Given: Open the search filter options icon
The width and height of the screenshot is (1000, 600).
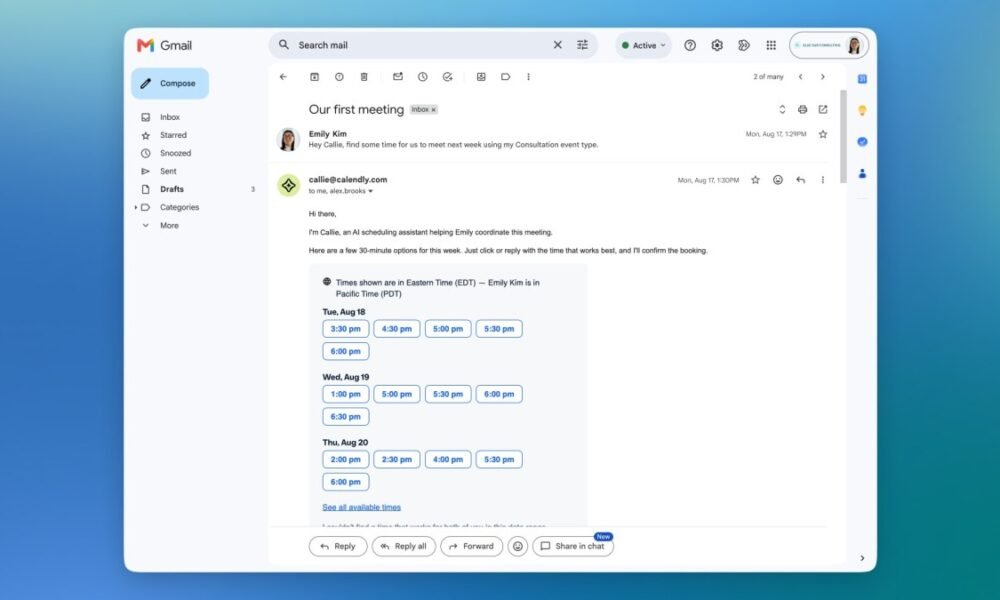Looking at the screenshot, I should [582, 45].
